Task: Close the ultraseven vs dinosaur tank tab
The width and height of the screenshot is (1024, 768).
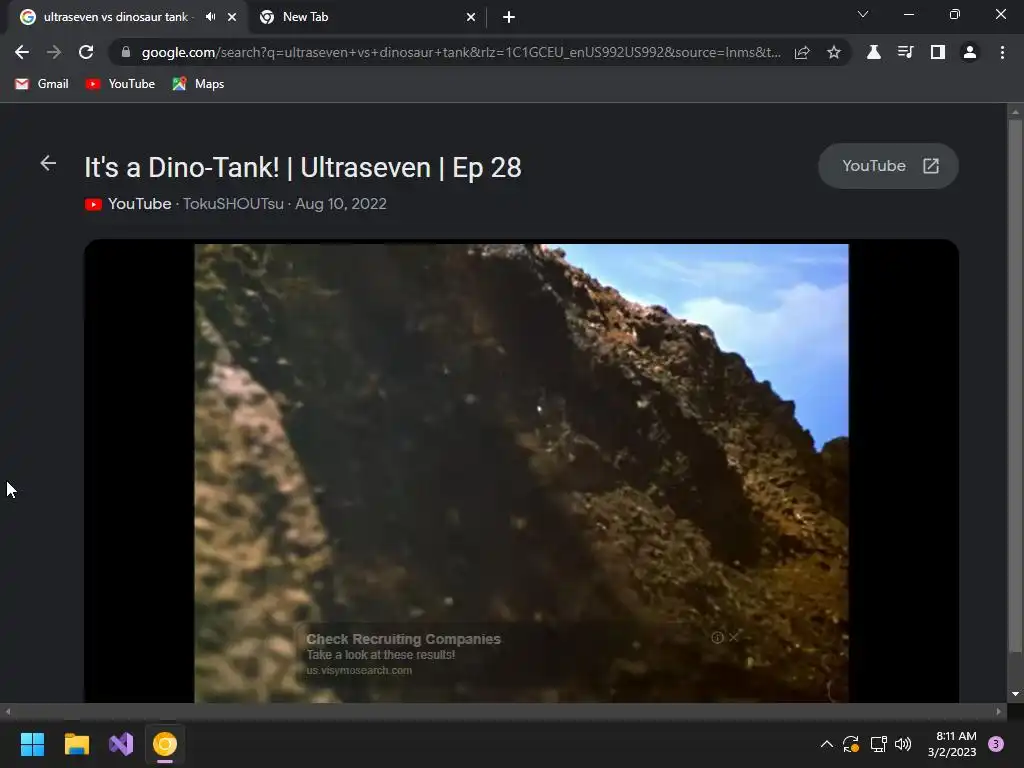Action: click(232, 17)
